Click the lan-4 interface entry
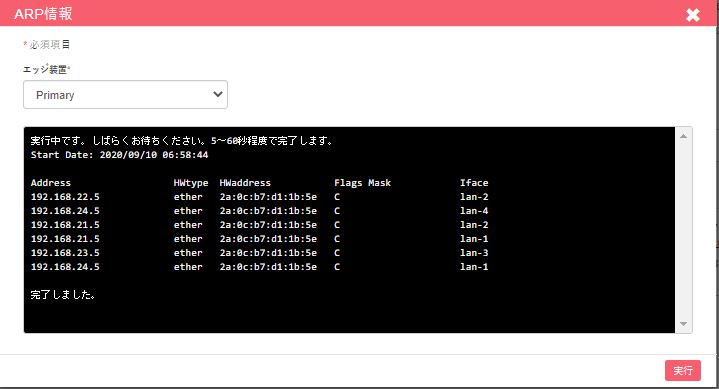This screenshot has width=719, height=389. (474, 211)
